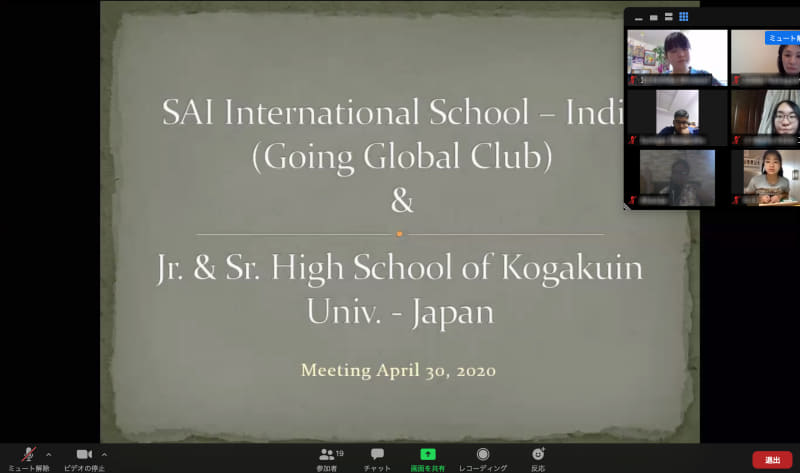800x473 pixels.
Task: Click "Jr. & Sr. High School of Kogakuin" text
Action: [399, 268]
